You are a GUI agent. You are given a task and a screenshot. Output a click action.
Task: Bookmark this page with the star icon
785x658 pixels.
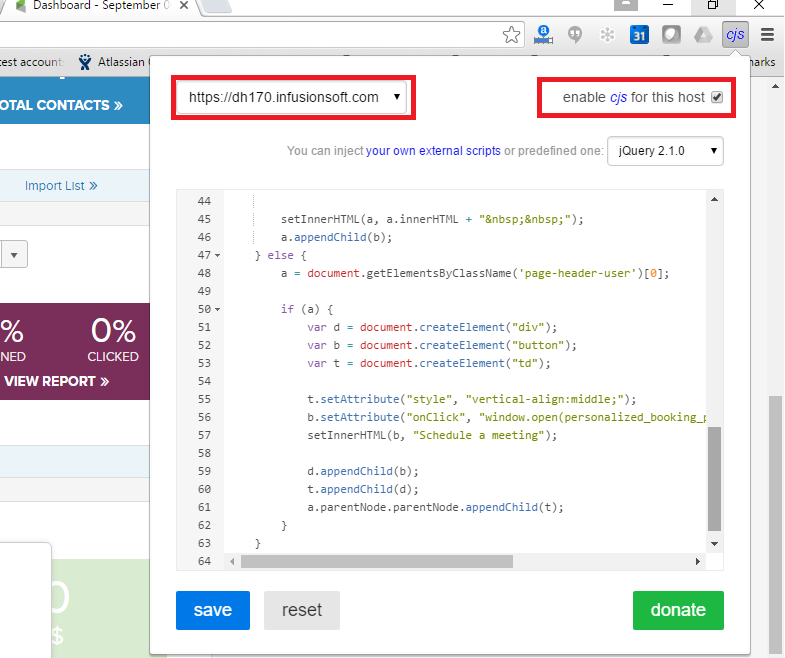512,35
